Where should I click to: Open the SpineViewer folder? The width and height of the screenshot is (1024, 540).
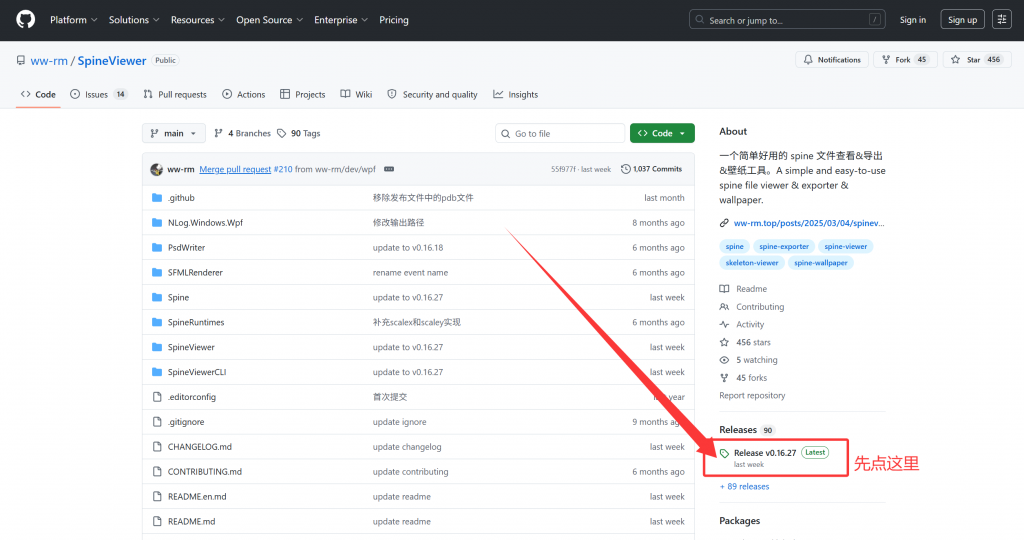pyautogui.click(x=191, y=347)
